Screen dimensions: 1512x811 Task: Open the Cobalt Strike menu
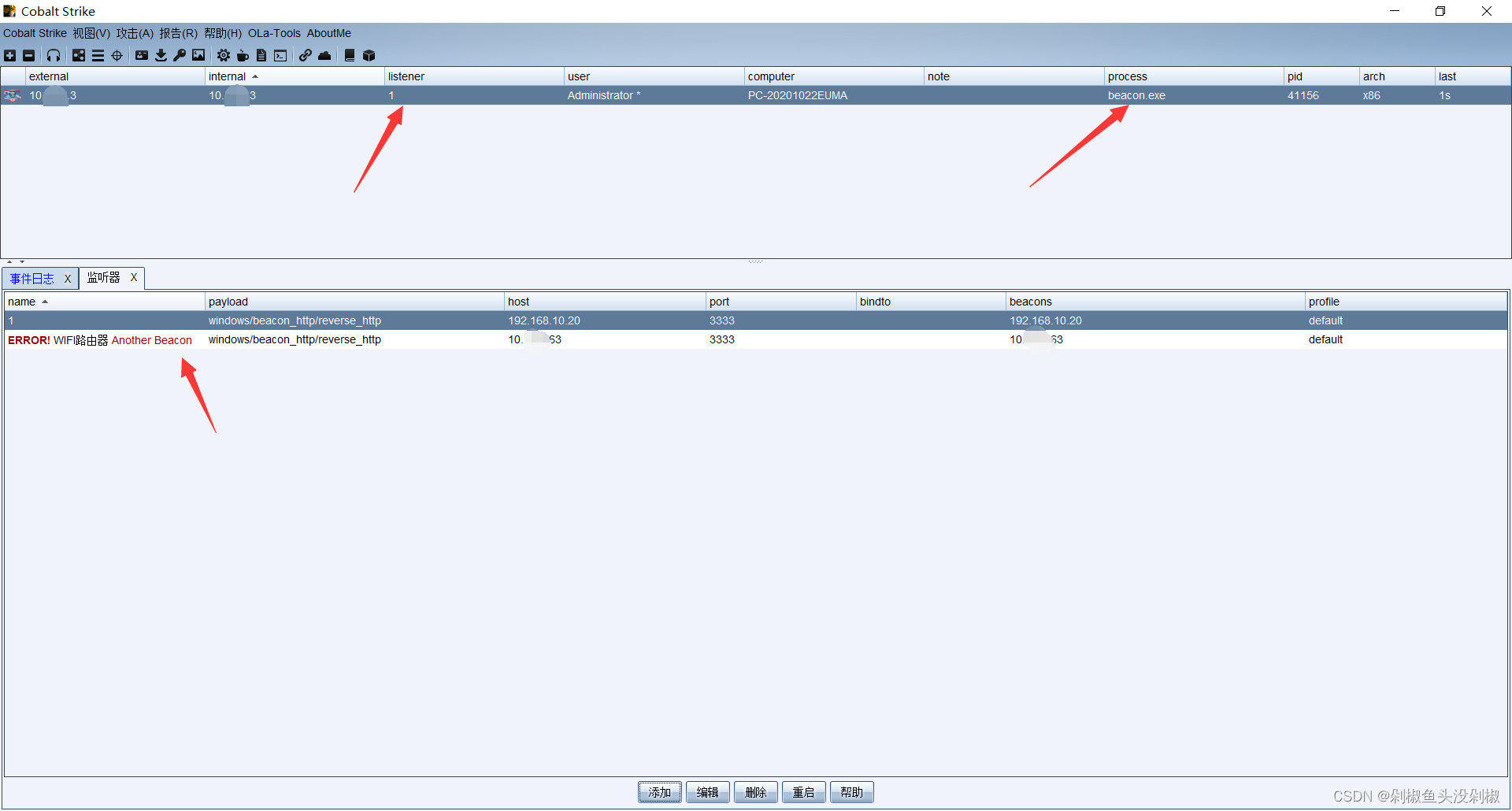coord(35,33)
